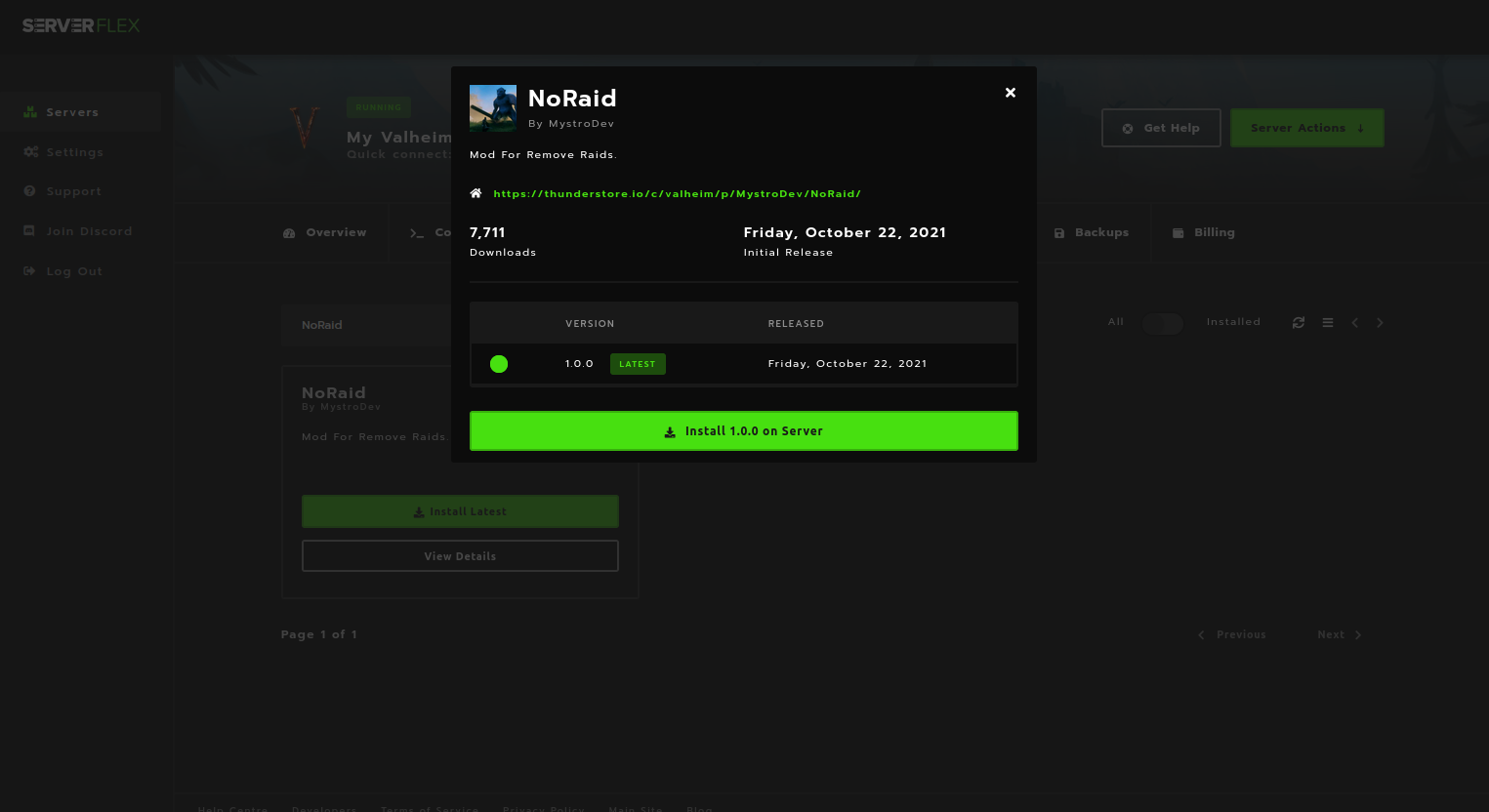Click the Overview dashboard icon
Screen dimensions: 1489x812
click(x=289, y=233)
